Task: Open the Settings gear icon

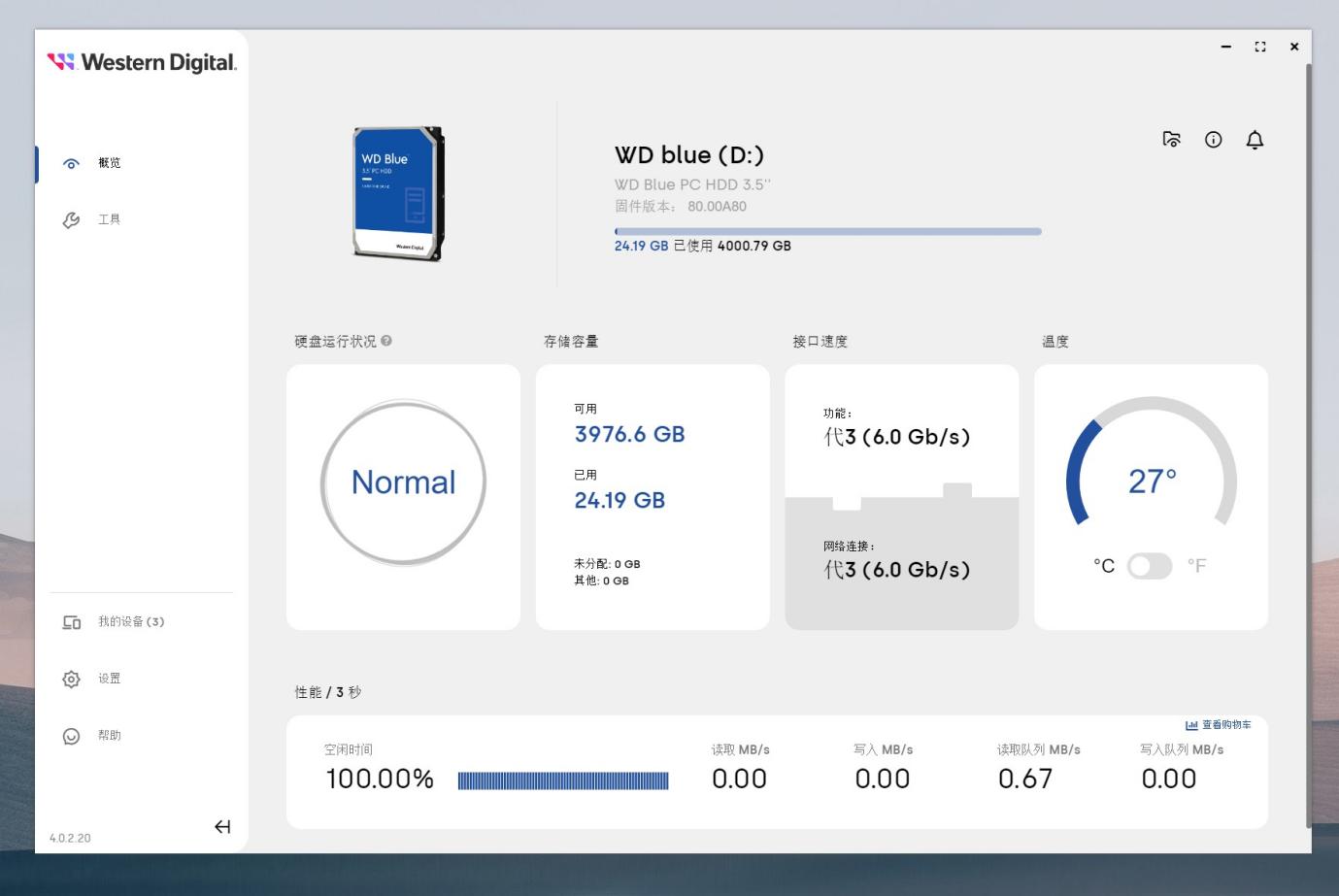Action: coord(71,680)
